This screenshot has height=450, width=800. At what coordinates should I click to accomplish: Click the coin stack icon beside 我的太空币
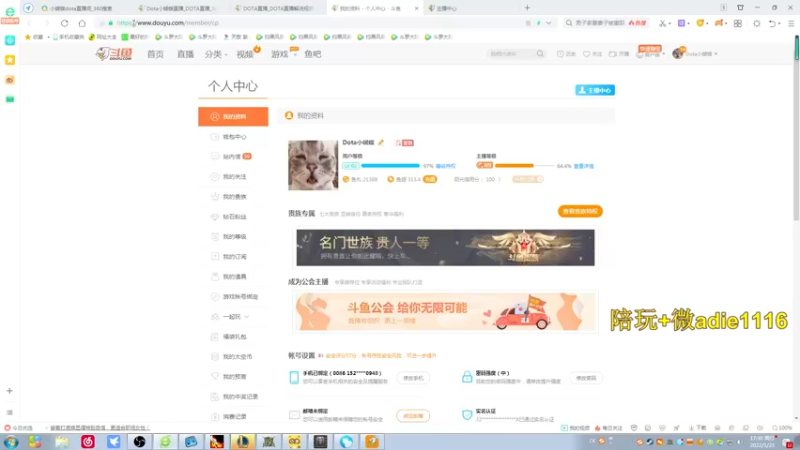click(x=215, y=357)
